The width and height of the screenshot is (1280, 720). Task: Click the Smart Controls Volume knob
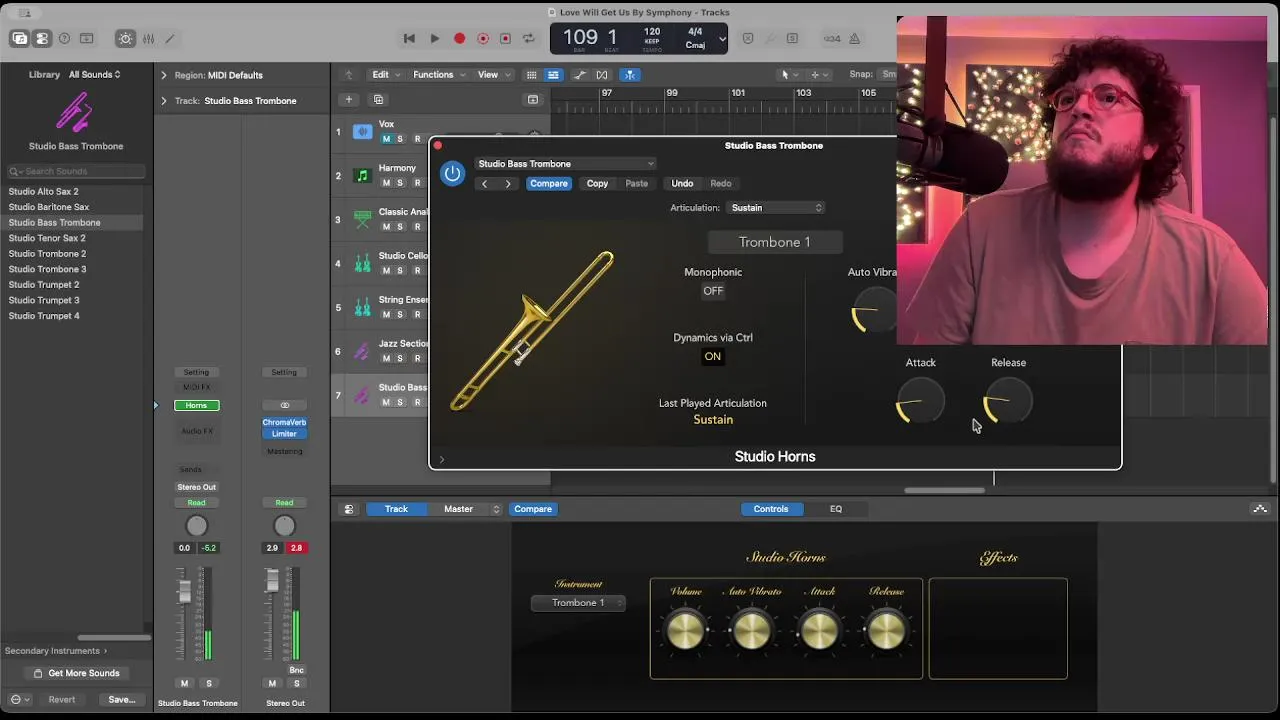coord(686,630)
